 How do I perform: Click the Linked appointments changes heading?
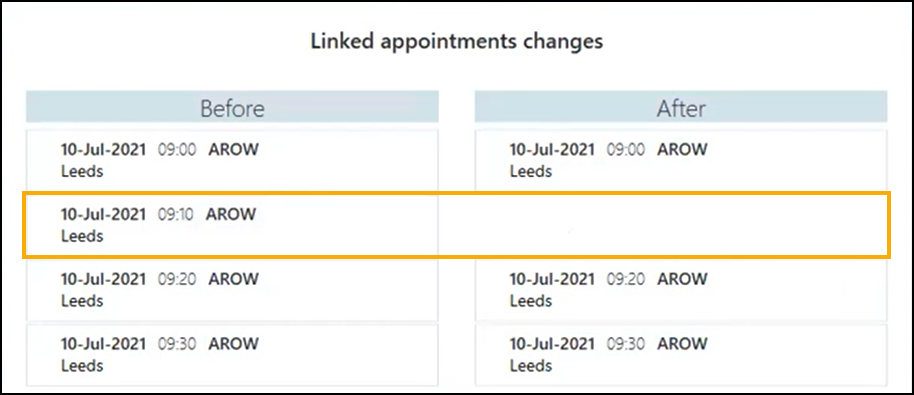point(456,42)
